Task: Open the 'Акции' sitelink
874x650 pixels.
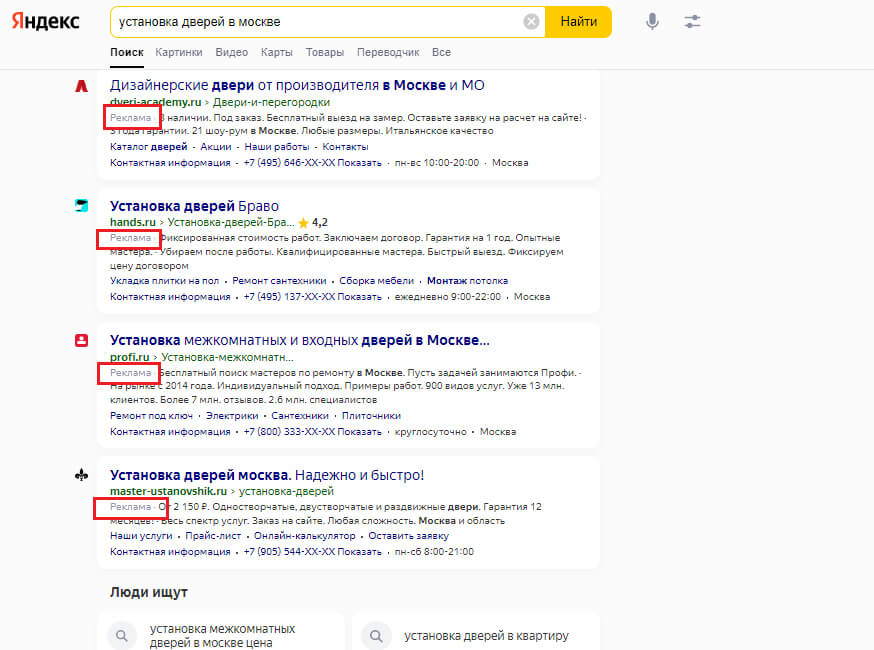Action: 216,147
